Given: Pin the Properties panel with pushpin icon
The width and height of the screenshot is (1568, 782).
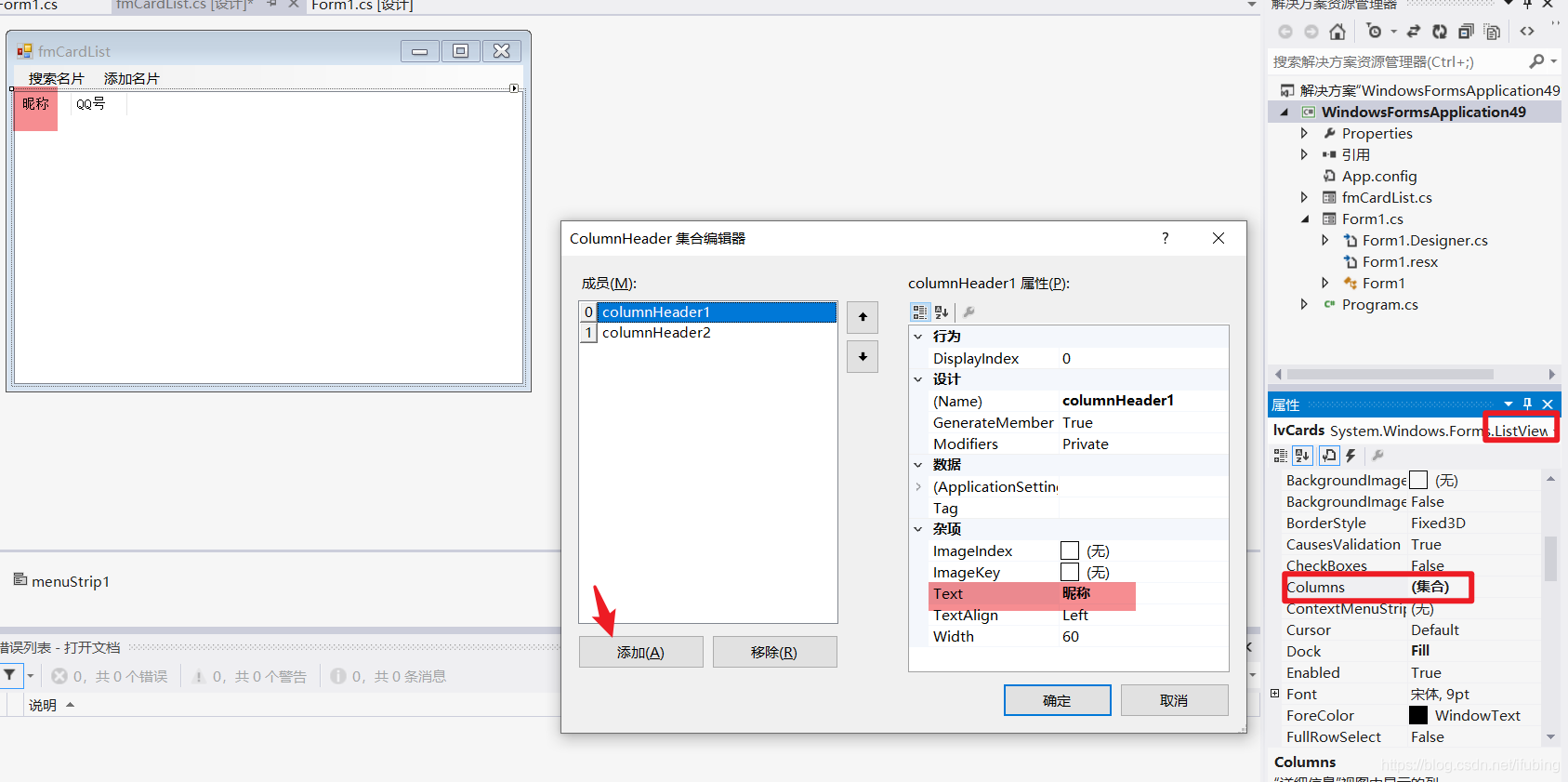Looking at the screenshot, I should pyautogui.click(x=1527, y=404).
